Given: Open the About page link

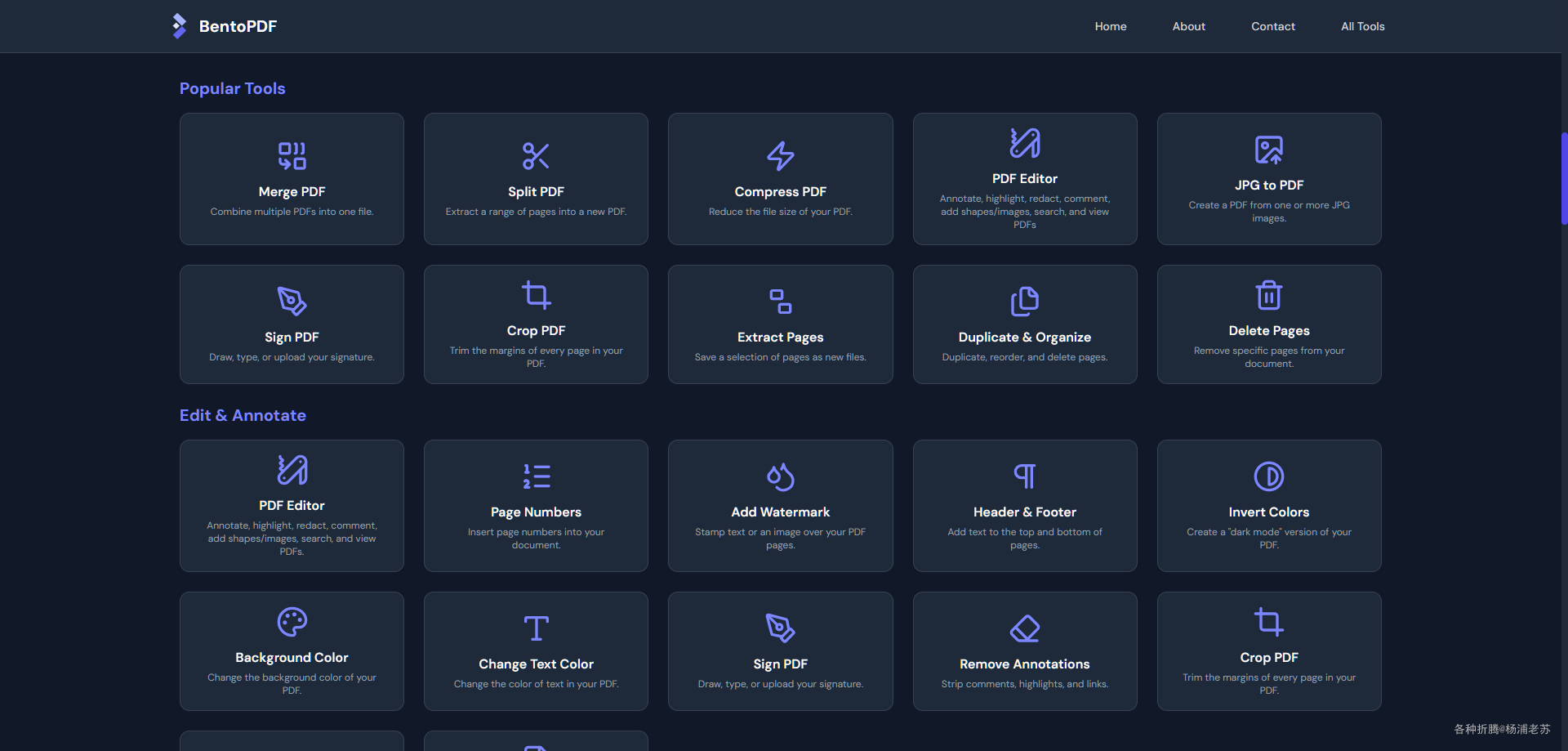Looking at the screenshot, I should coord(1188,26).
